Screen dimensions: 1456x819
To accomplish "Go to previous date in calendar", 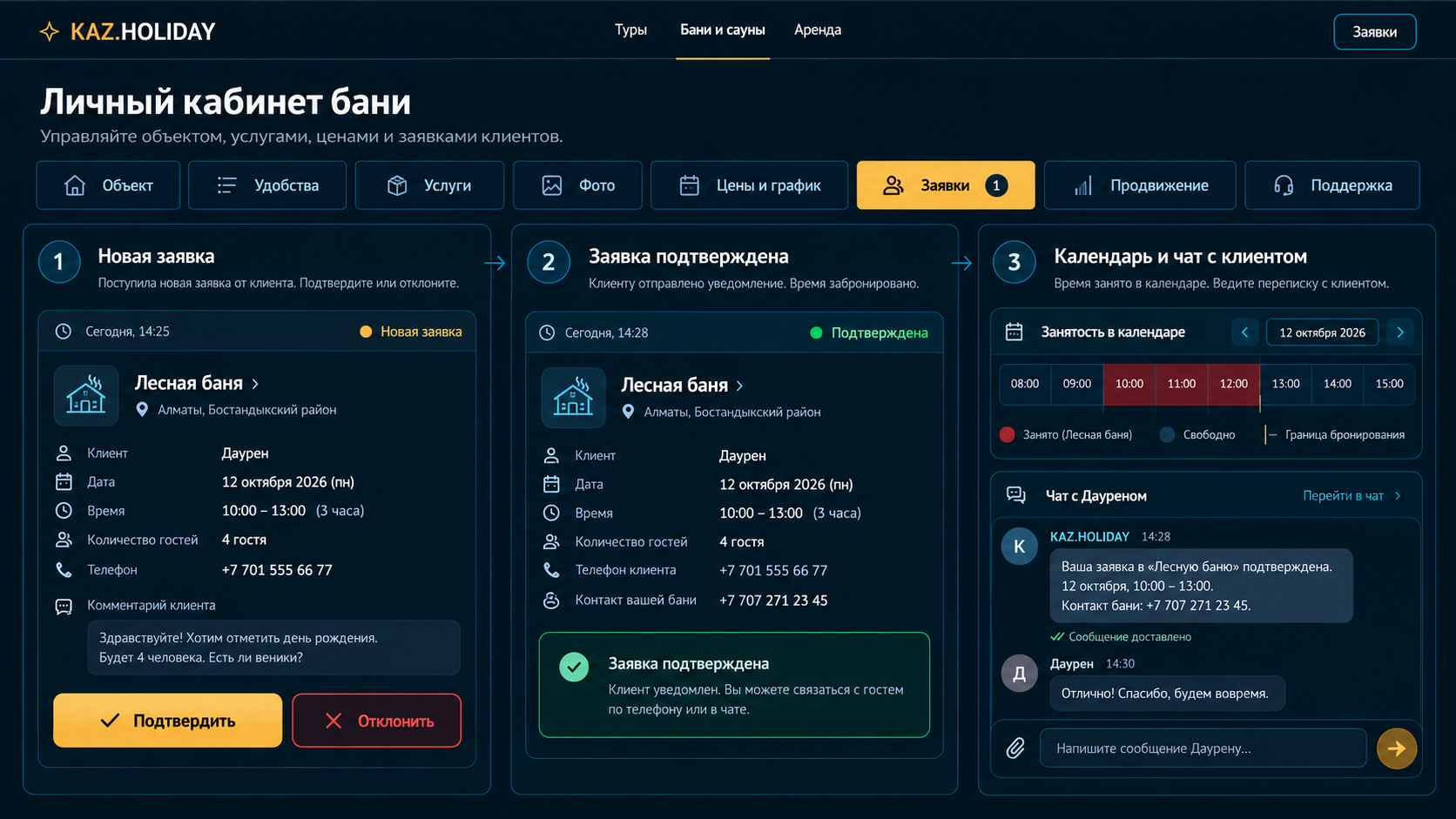I will click(x=1244, y=332).
